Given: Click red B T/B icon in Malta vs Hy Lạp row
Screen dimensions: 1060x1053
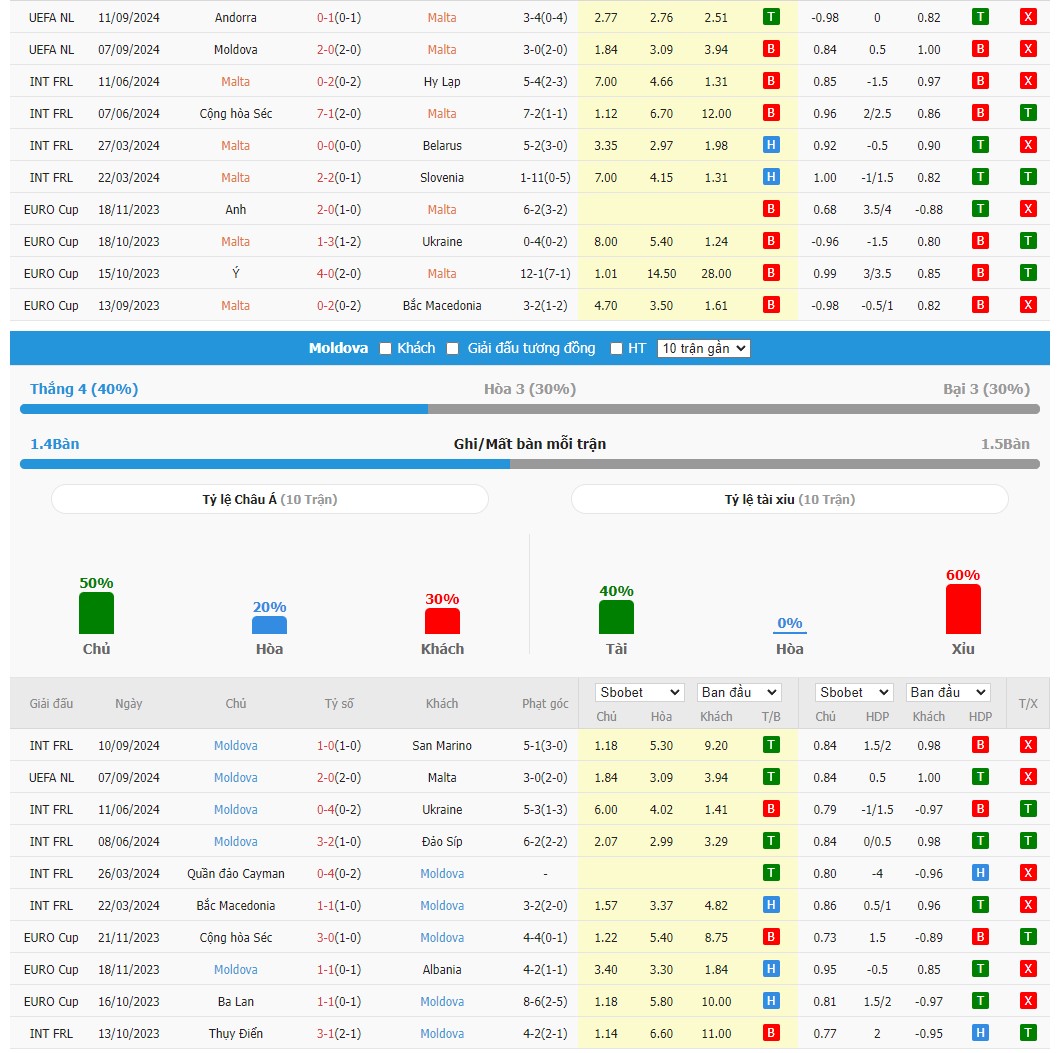Looking at the screenshot, I should pos(771,81).
